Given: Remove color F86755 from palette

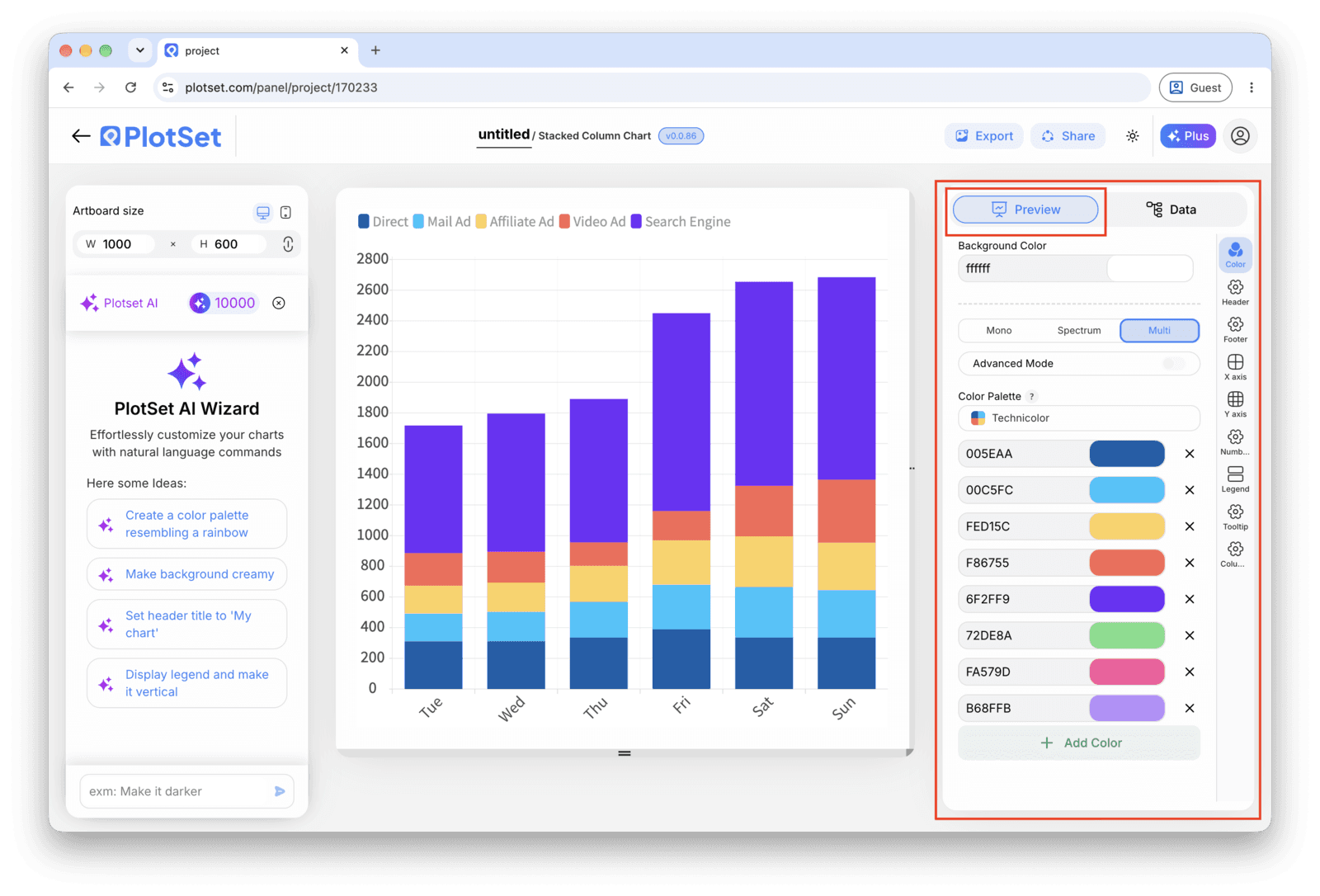Looking at the screenshot, I should coord(1190,563).
